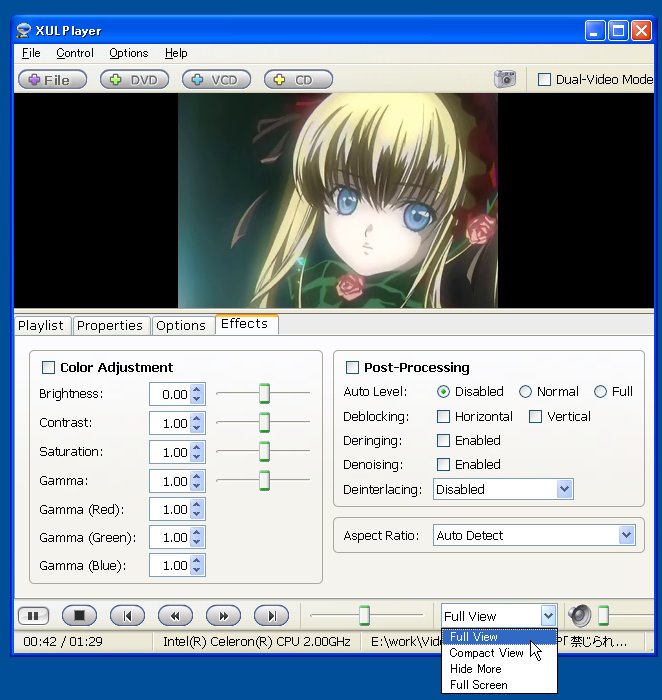Click the speaker volume icon
Viewport: 662px width, 700px height.
[579, 615]
